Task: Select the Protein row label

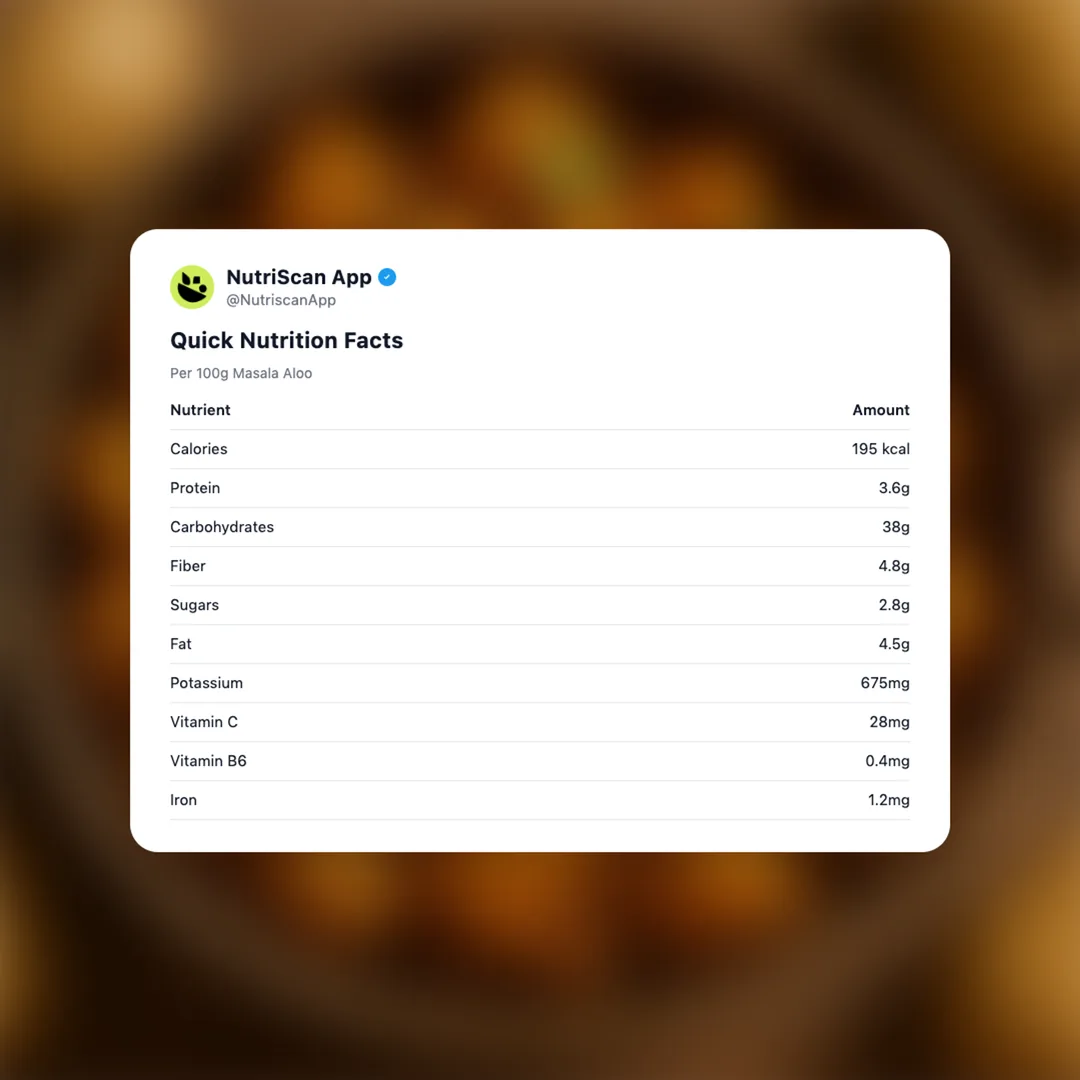Action: pos(195,488)
